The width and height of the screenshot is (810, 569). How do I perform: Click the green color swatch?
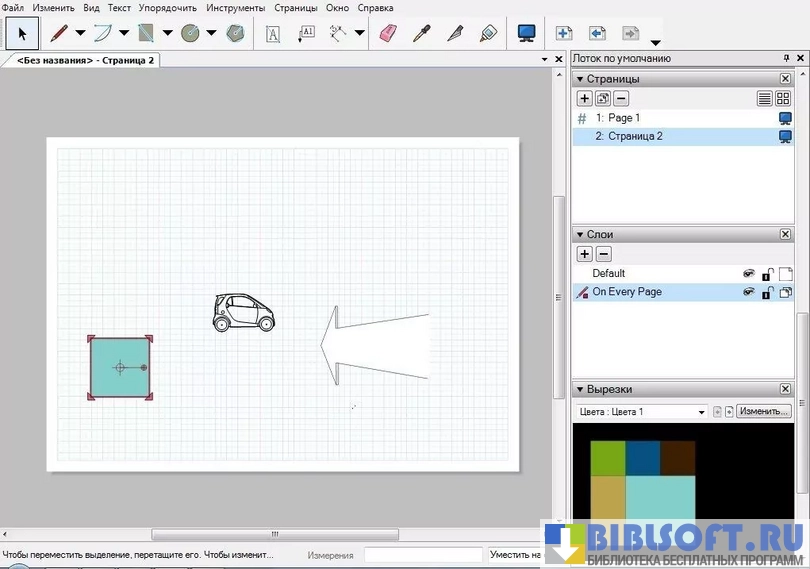pos(607,458)
